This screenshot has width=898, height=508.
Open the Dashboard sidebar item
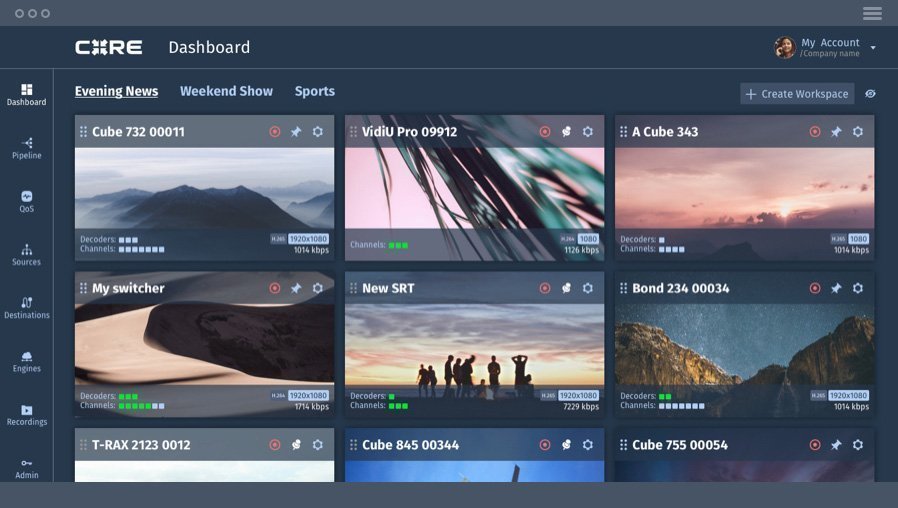26,95
